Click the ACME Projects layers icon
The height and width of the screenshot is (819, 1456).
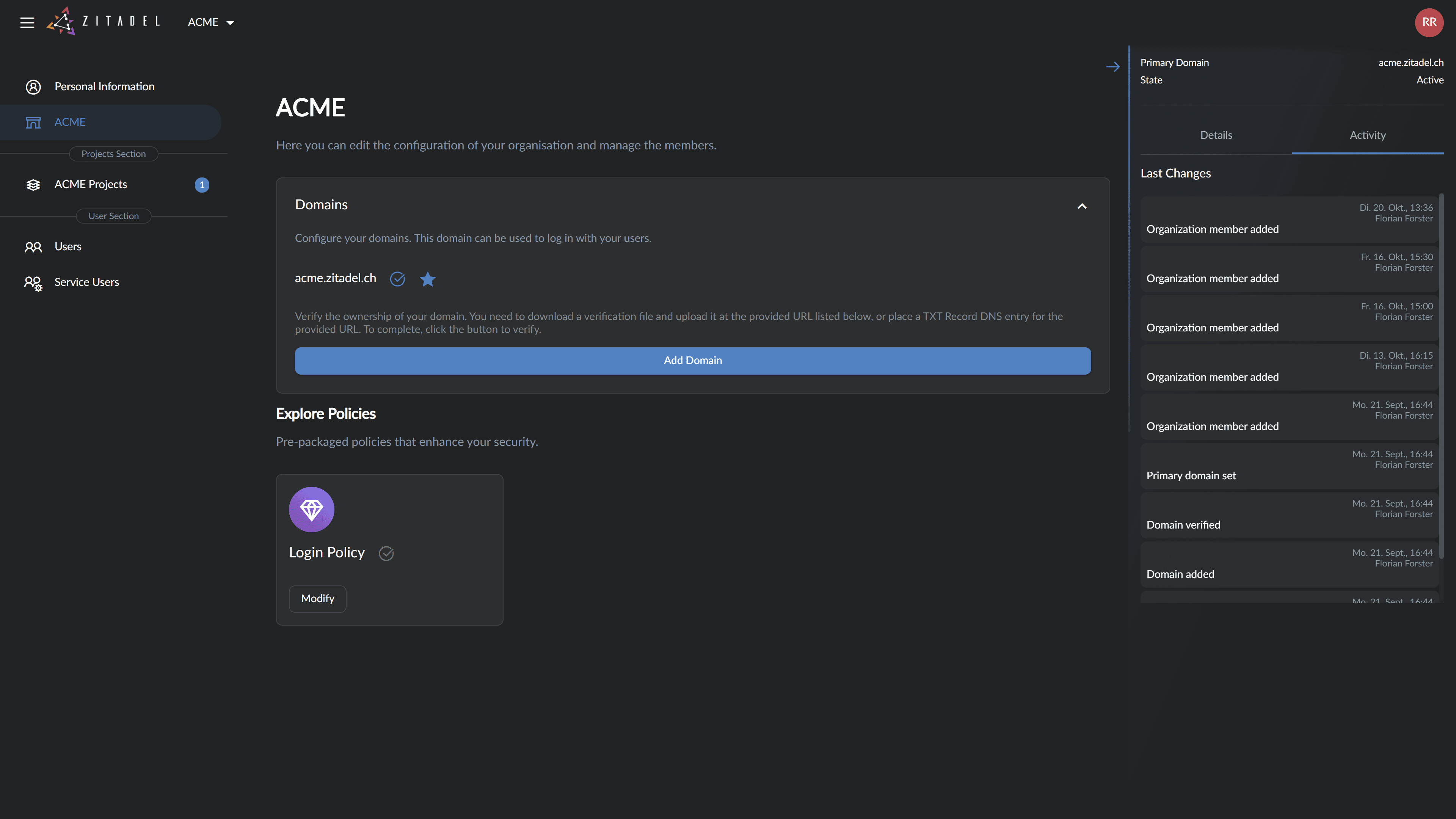[x=33, y=185]
